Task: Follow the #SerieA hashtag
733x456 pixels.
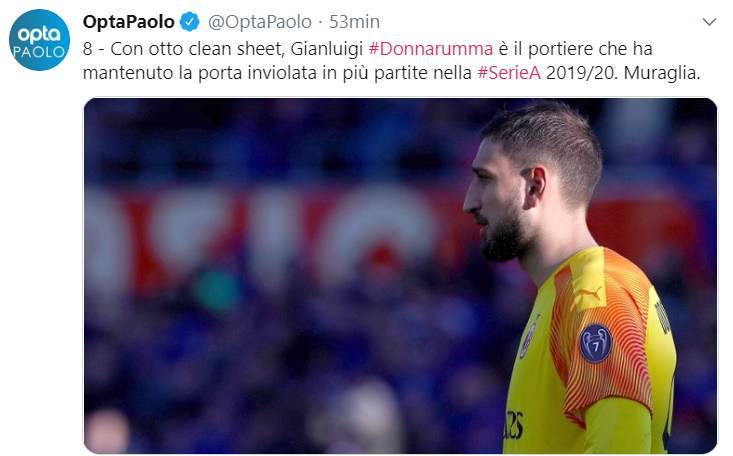Action: pyautogui.click(x=509, y=73)
